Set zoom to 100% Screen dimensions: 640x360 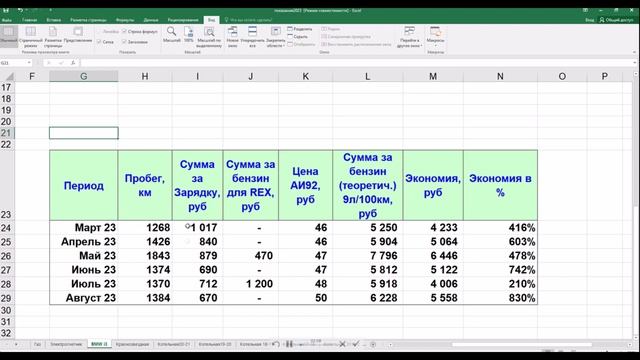[189, 34]
